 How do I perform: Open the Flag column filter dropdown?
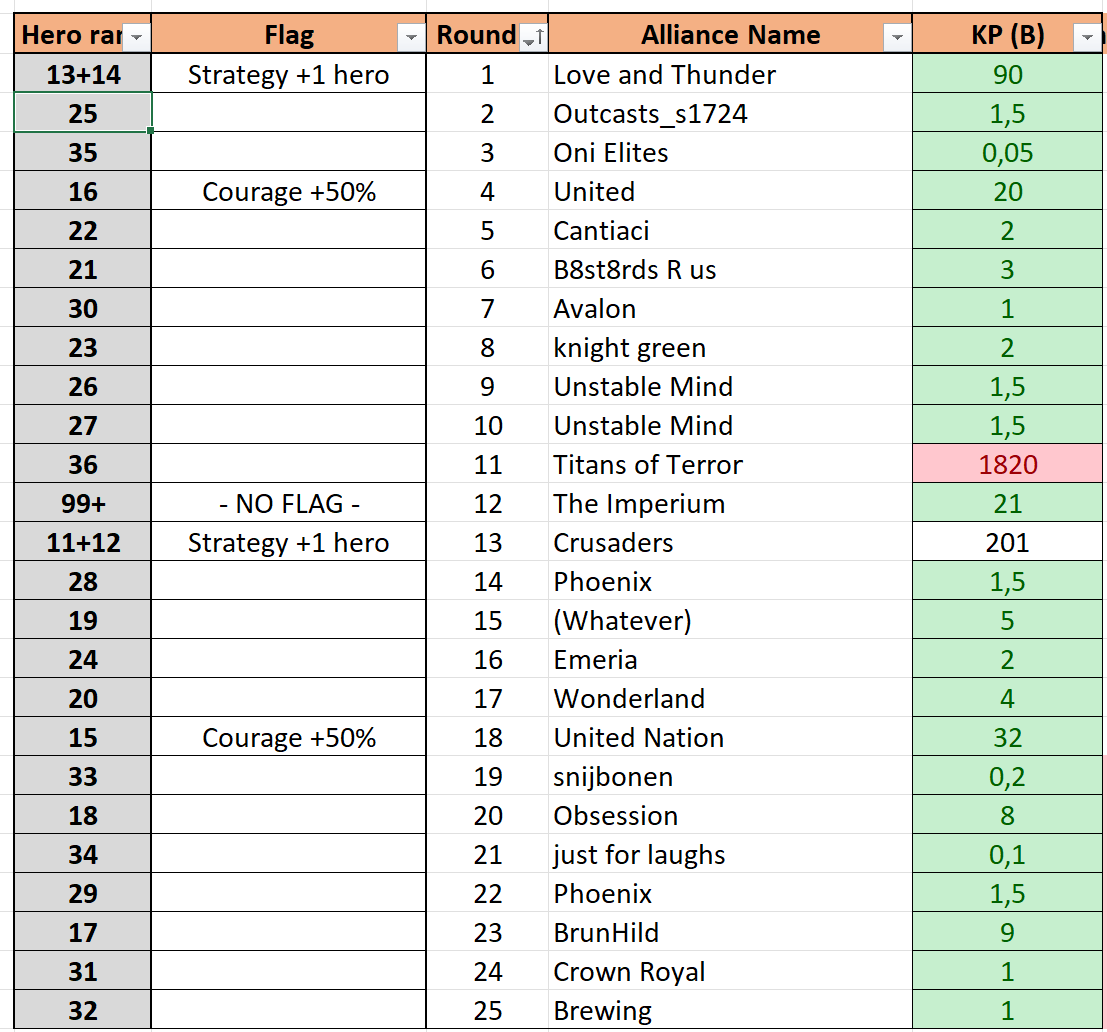pyautogui.click(x=411, y=37)
